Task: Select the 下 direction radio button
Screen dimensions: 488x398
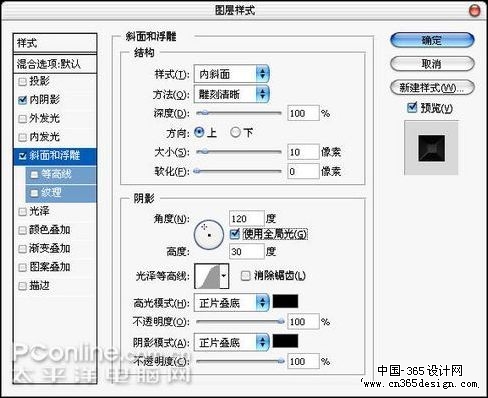Action: click(x=235, y=133)
